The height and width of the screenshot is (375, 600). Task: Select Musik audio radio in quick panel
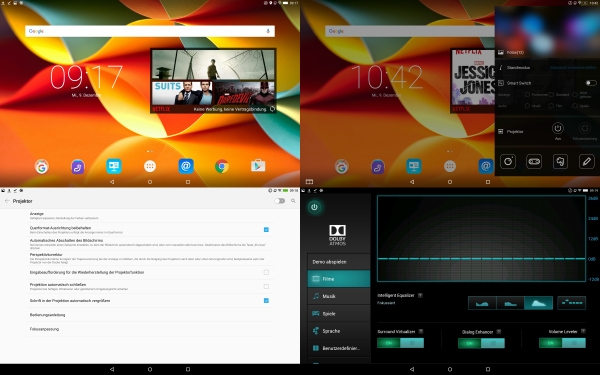tap(527, 106)
